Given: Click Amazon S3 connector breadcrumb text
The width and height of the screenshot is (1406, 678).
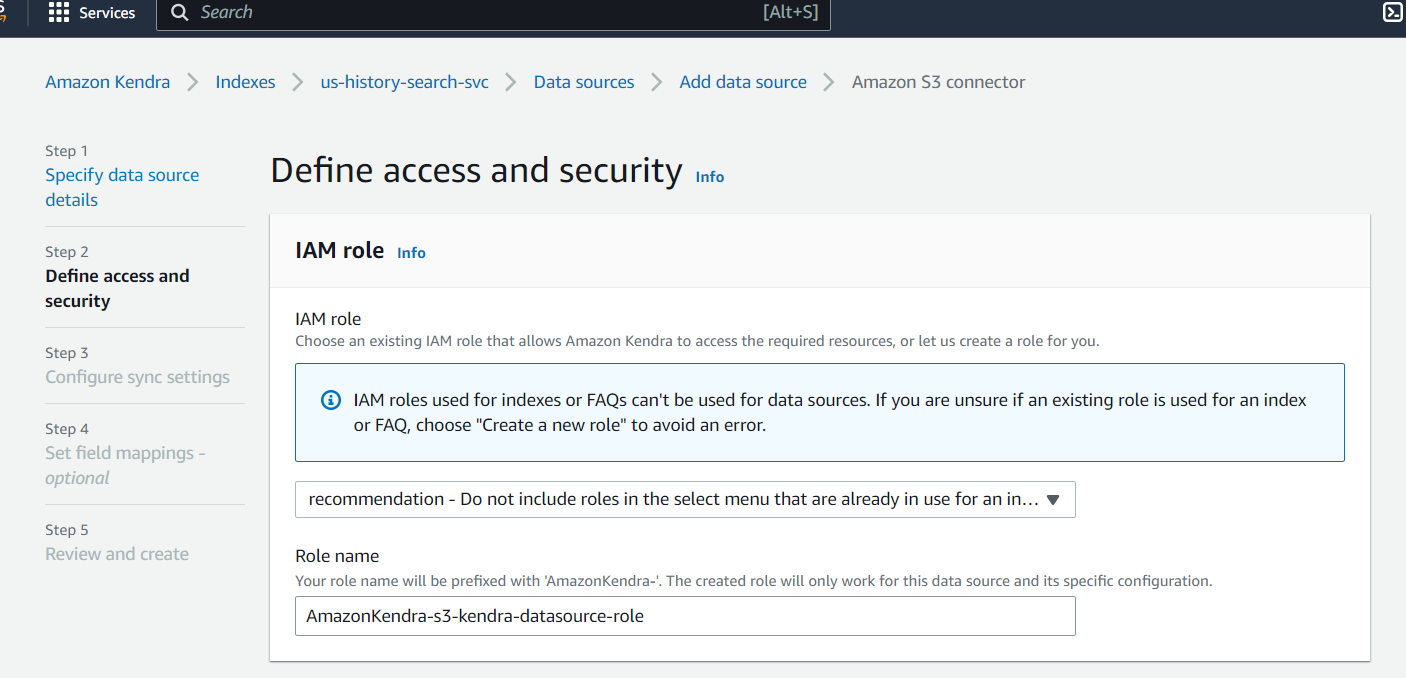Looking at the screenshot, I should click(938, 82).
